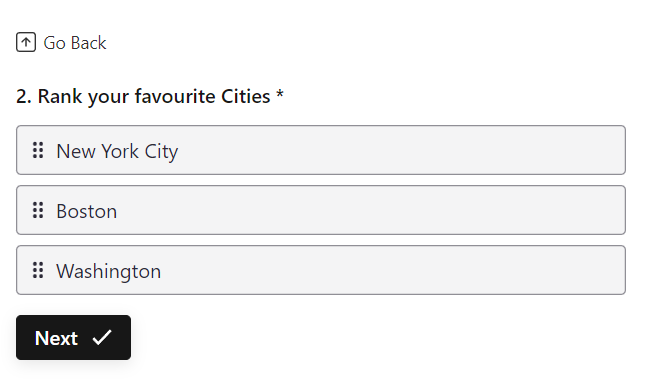Click the word City in first option
The height and width of the screenshot is (381, 652).
(x=161, y=152)
